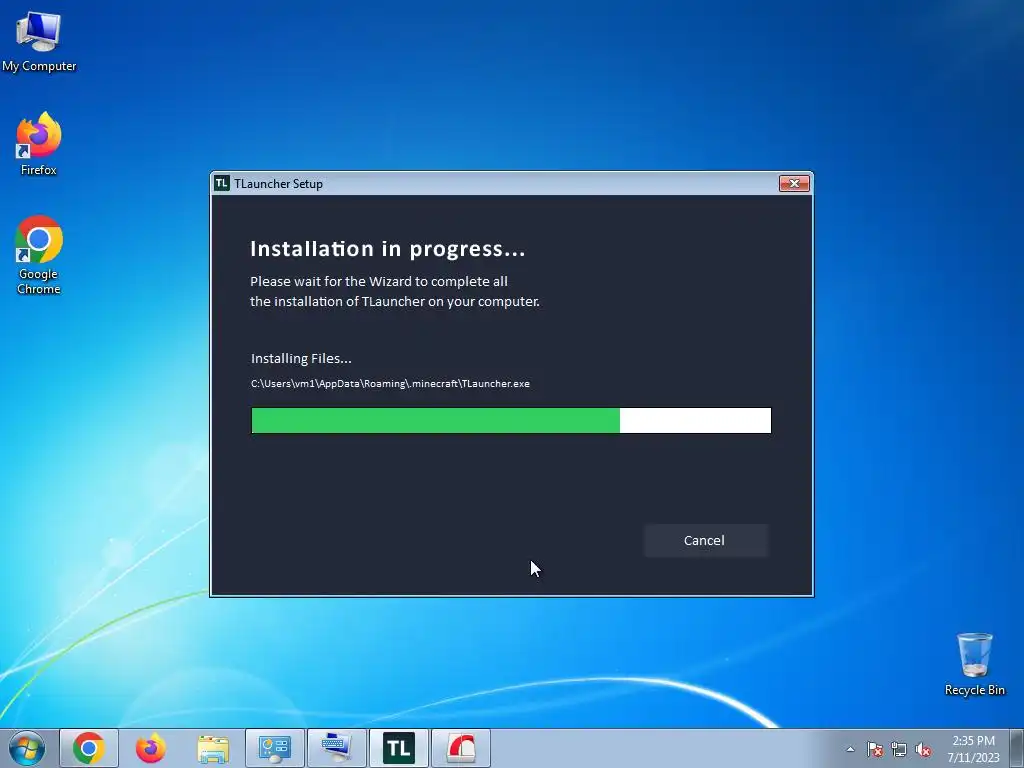Open the clock showing 2:35 PM
The width and height of the screenshot is (1024, 768).
[973, 749]
